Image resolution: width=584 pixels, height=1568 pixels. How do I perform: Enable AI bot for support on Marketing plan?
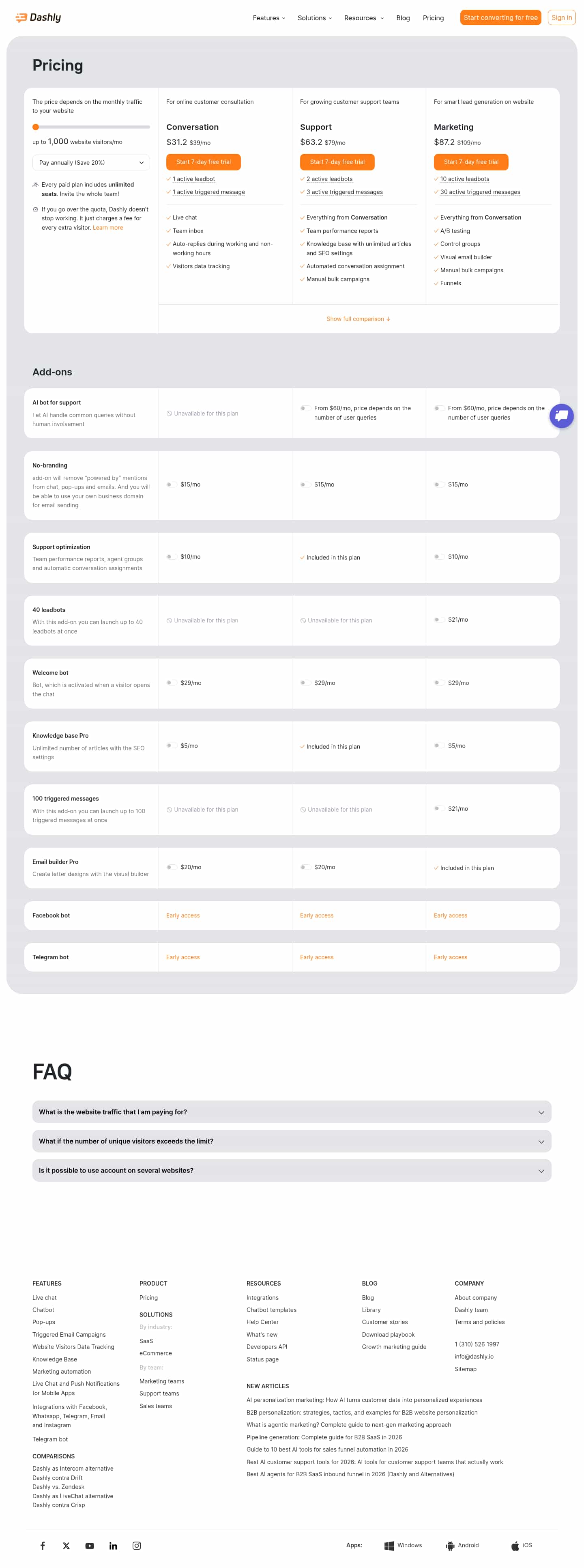click(x=439, y=408)
